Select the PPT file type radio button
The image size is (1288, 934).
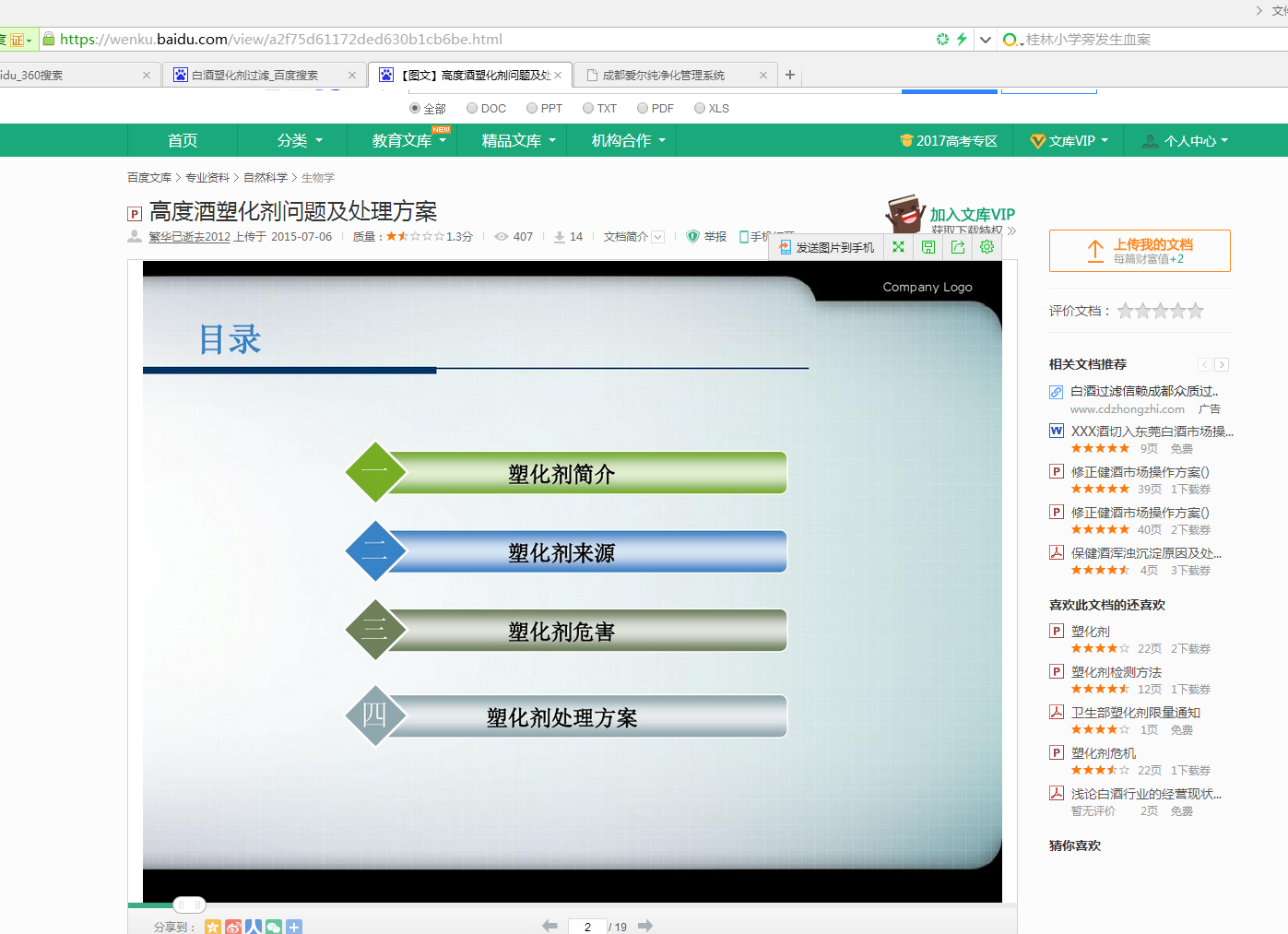532,109
